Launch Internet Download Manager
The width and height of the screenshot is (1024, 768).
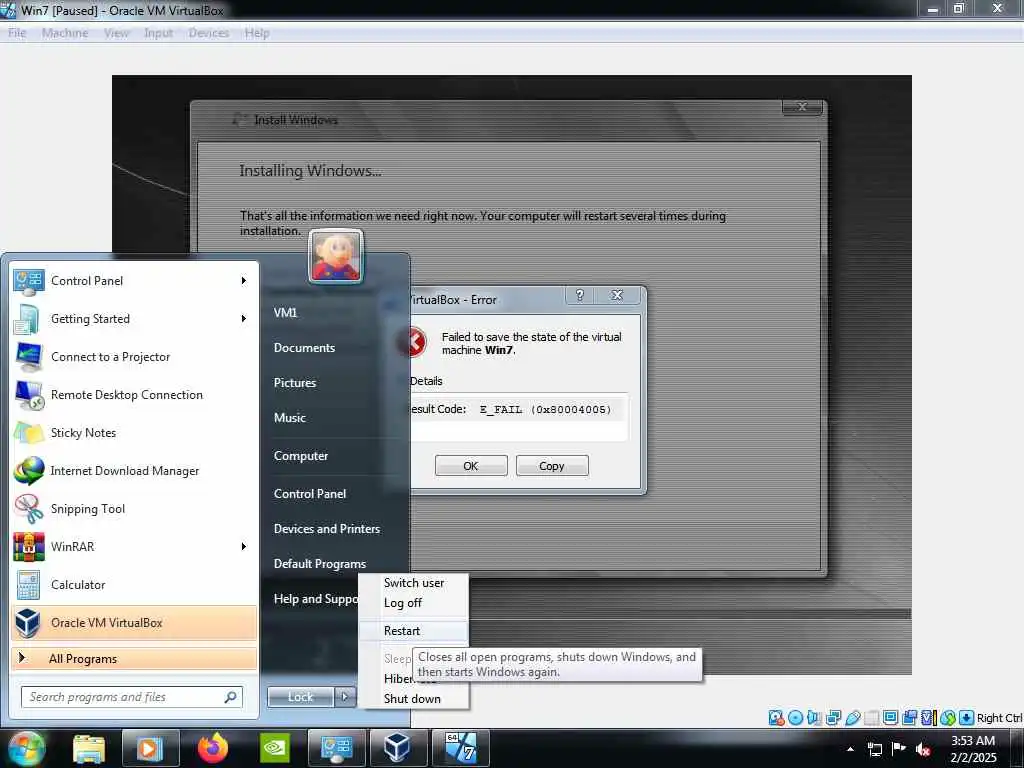[134, 471]
